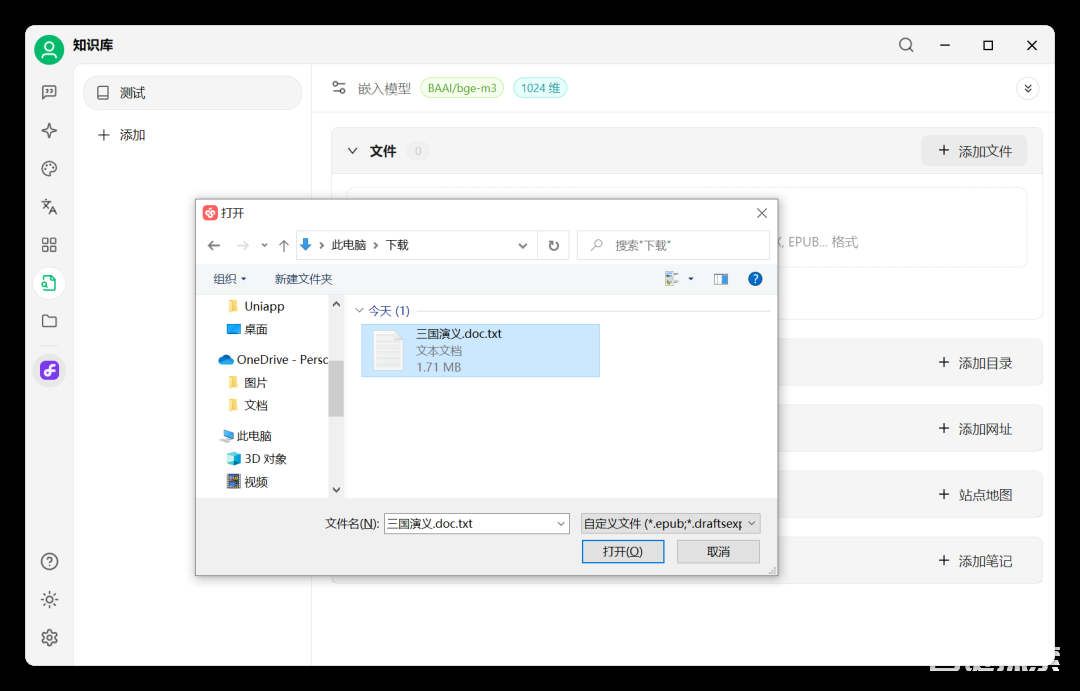Click the mini apps grid icon
The height and width of the screenshot is (691, 1080).
coord(49,245)
